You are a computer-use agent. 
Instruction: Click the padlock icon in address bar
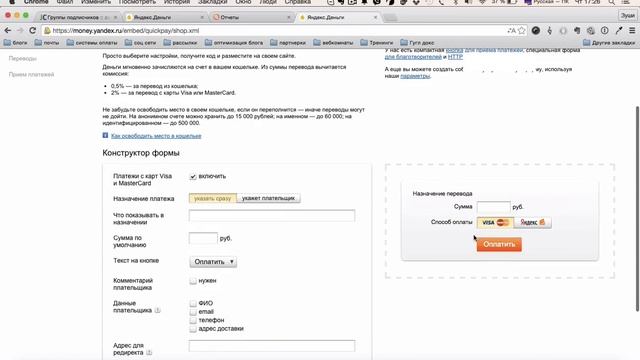pyautogui.click(x=47, y=31)
